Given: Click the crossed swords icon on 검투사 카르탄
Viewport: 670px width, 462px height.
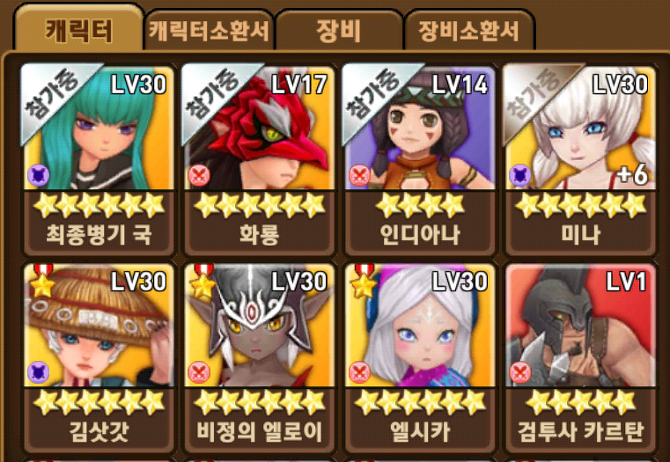Looking at the screenshot, I should [x=520, y=374].
